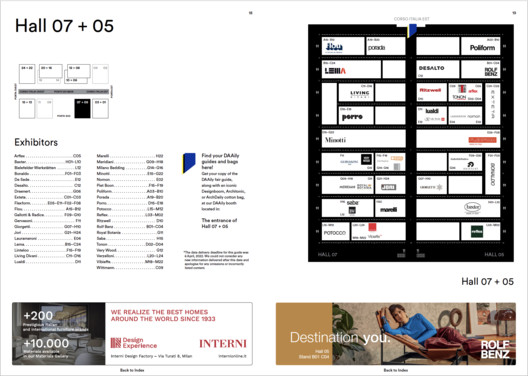528x376 pixels.
Task: Click the blue DAAily flag beside guides text
Action: [189, 163]
